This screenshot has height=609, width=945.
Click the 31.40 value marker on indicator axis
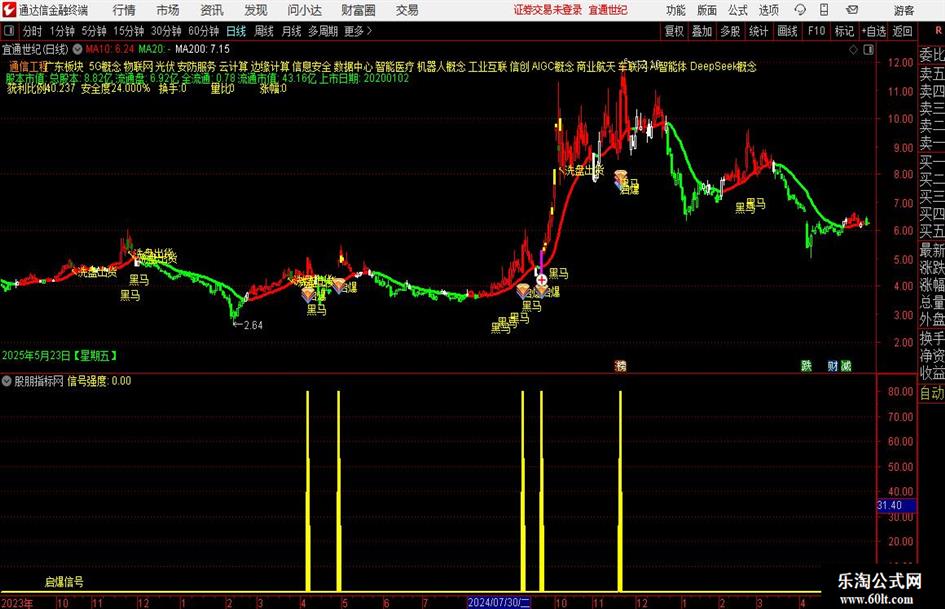coord(896,505)
